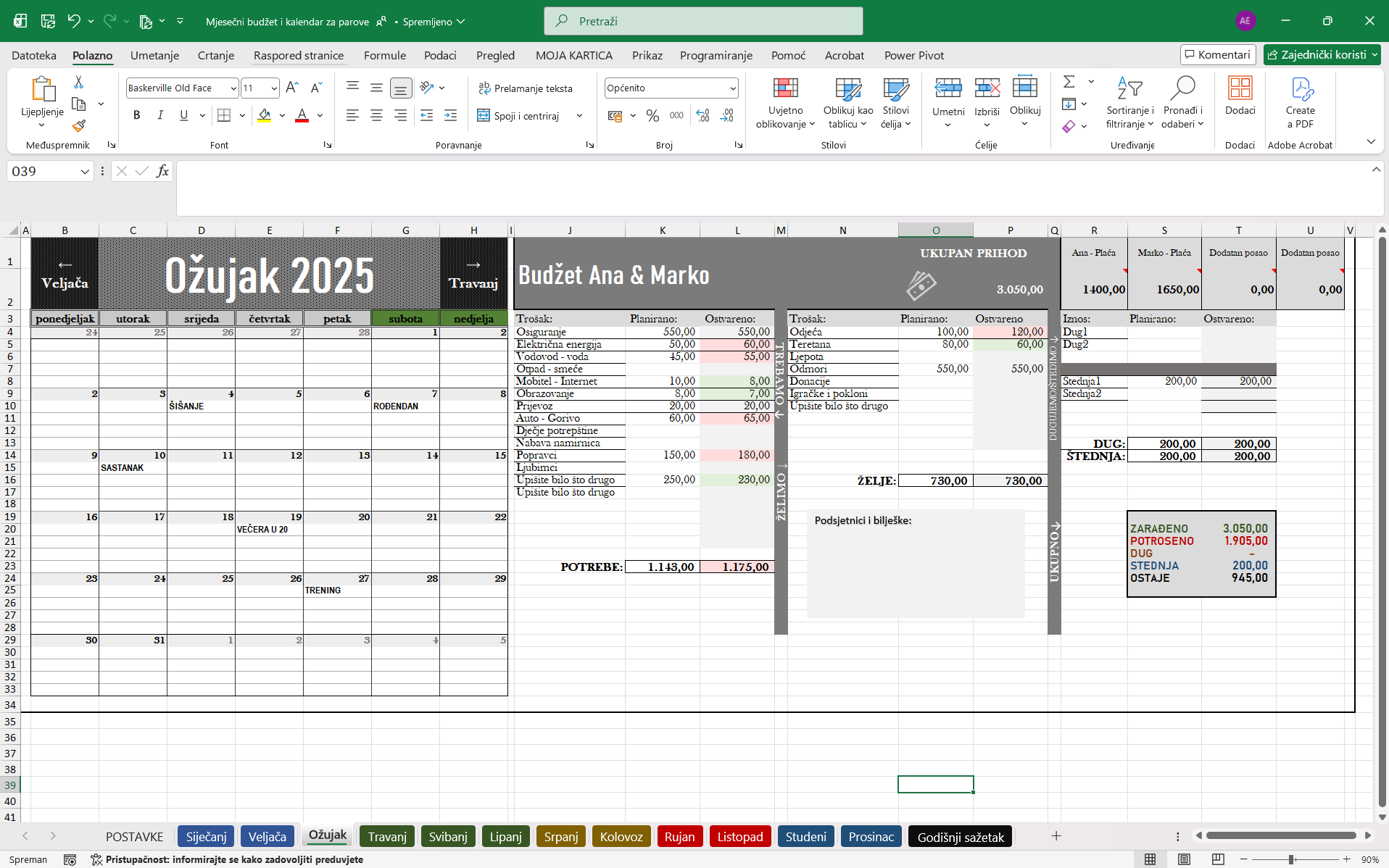The image size is (1389, 868).
Task: Switch to Travanj sheet tab
Action: pos(387,837)
